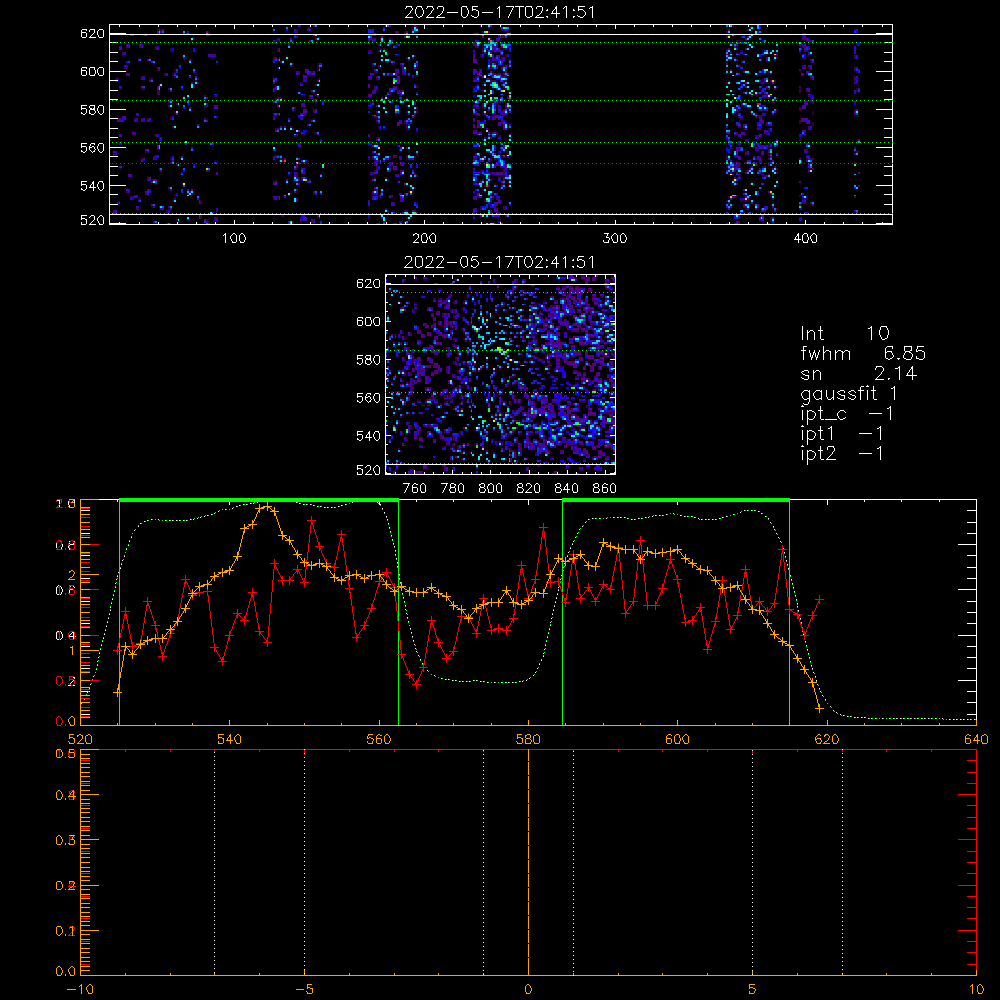
Task: Click x-axis label 760 of the zoomed image
Action: pyautogui.click(x=415, y=489)
